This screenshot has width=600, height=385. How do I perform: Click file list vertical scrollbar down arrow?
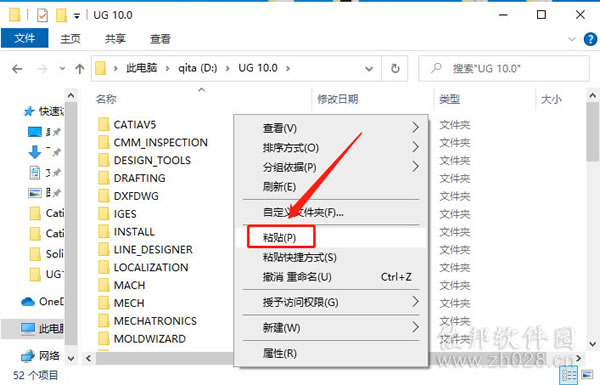tap(592, 343)
